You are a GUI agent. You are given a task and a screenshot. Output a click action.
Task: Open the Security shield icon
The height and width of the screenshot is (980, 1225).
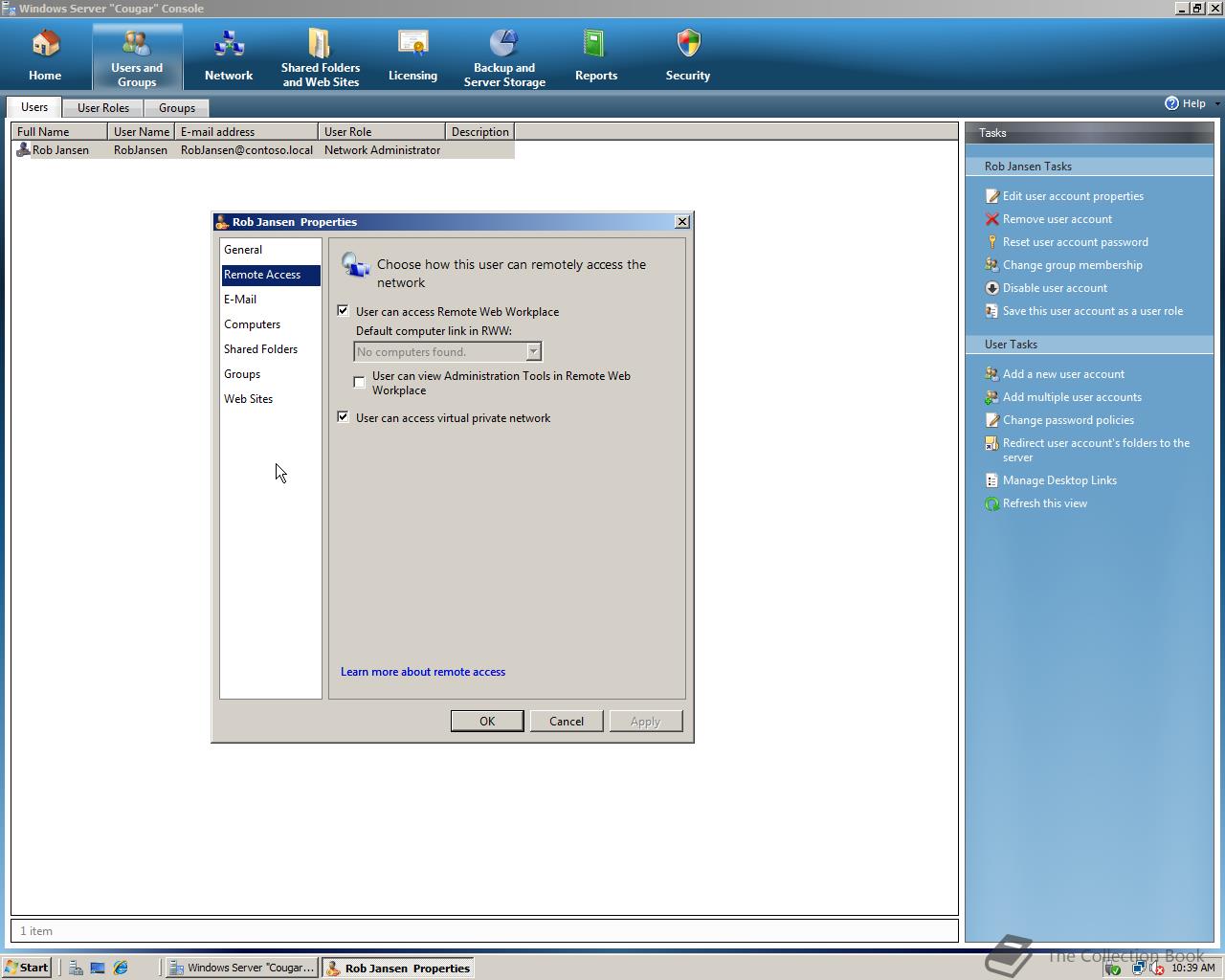688,44
